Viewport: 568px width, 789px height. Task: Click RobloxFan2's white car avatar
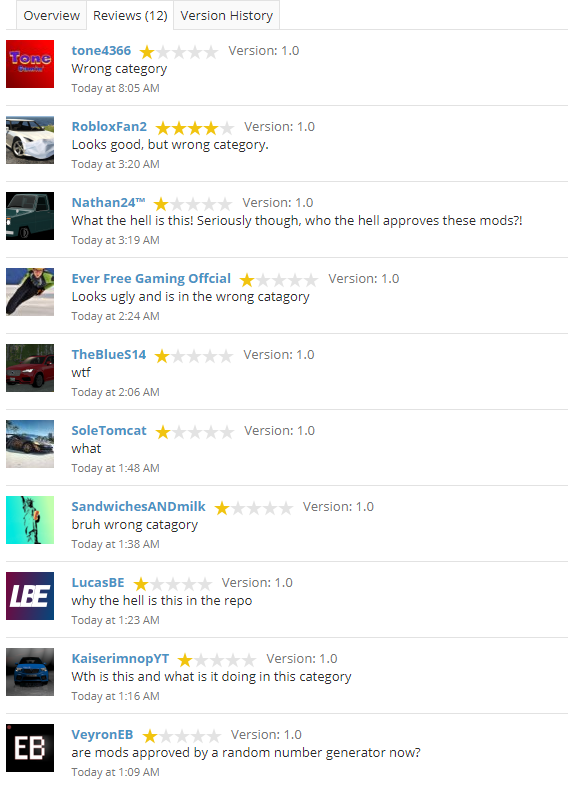coord(30,140)
